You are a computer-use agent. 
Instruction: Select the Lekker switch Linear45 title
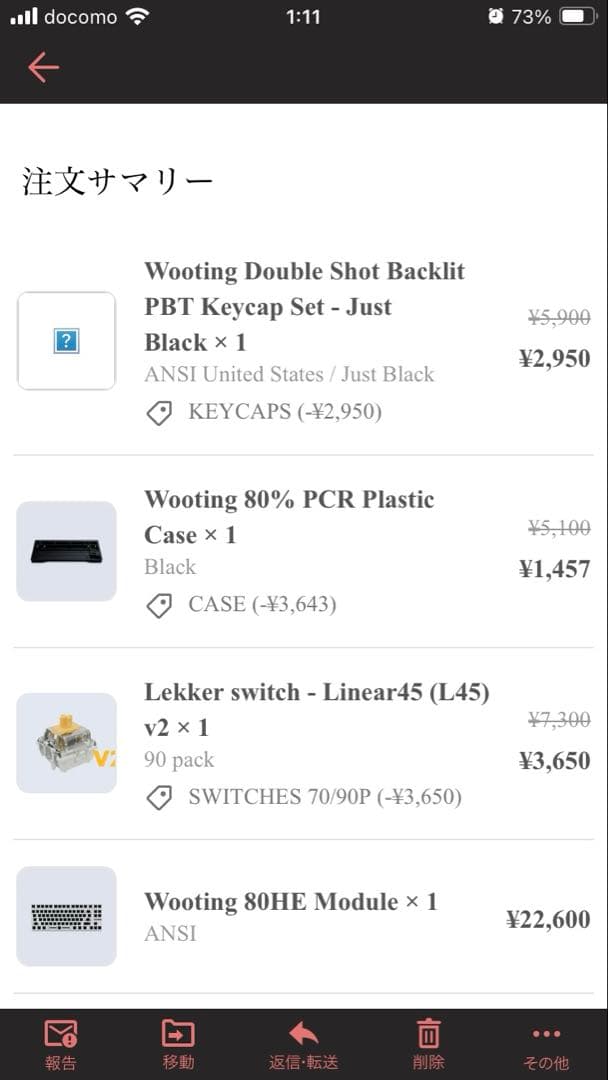[316, 709]
